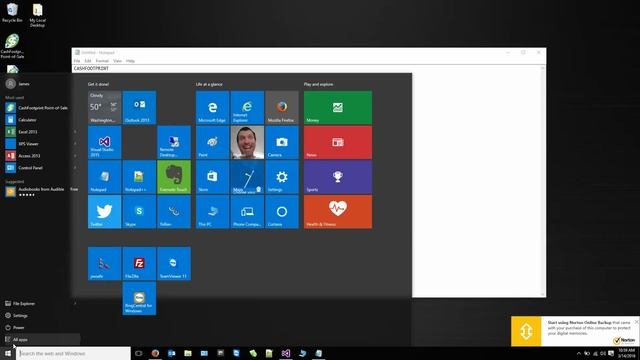Screen dimensions: 640x360
Task: Open the Internet Explorer tile
Action: [247, 107]
